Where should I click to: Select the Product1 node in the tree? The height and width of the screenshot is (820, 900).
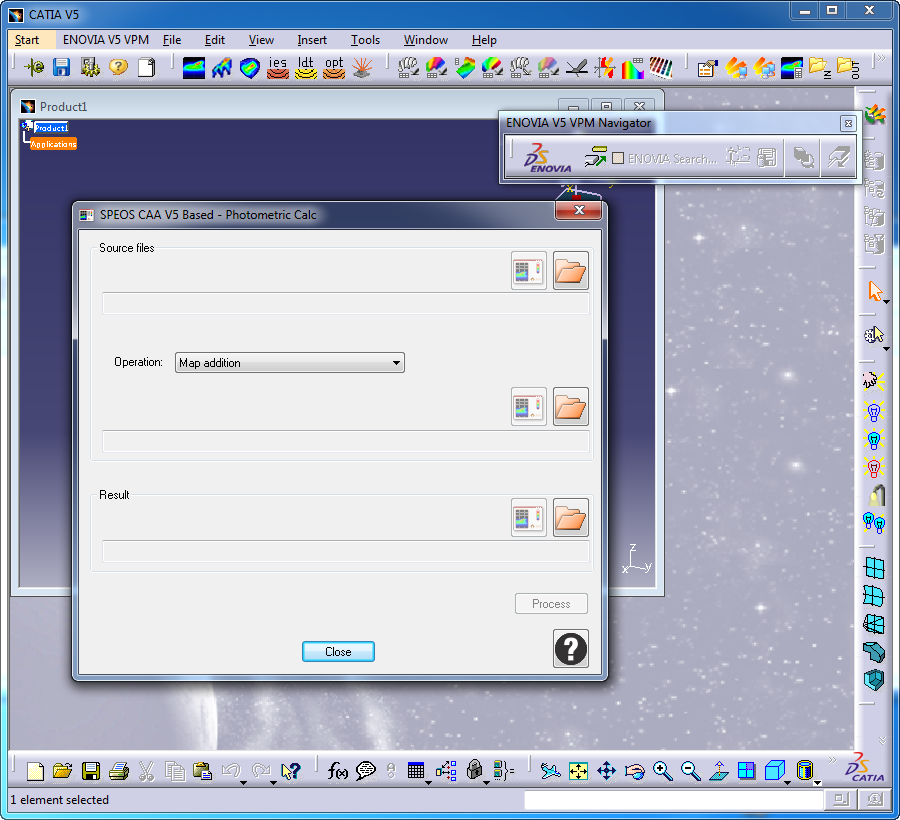(51, 127)
